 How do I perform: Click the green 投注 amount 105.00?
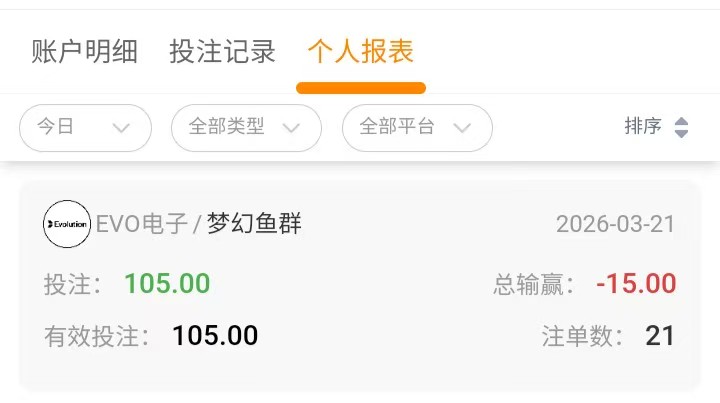tap(167, 284)
